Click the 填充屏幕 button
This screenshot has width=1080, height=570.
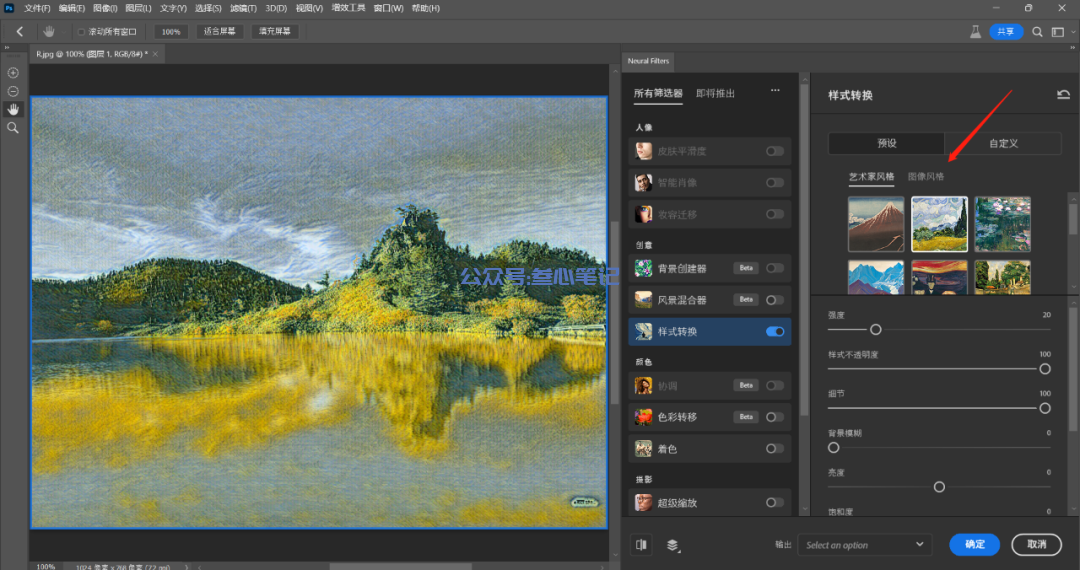(275, 32)
